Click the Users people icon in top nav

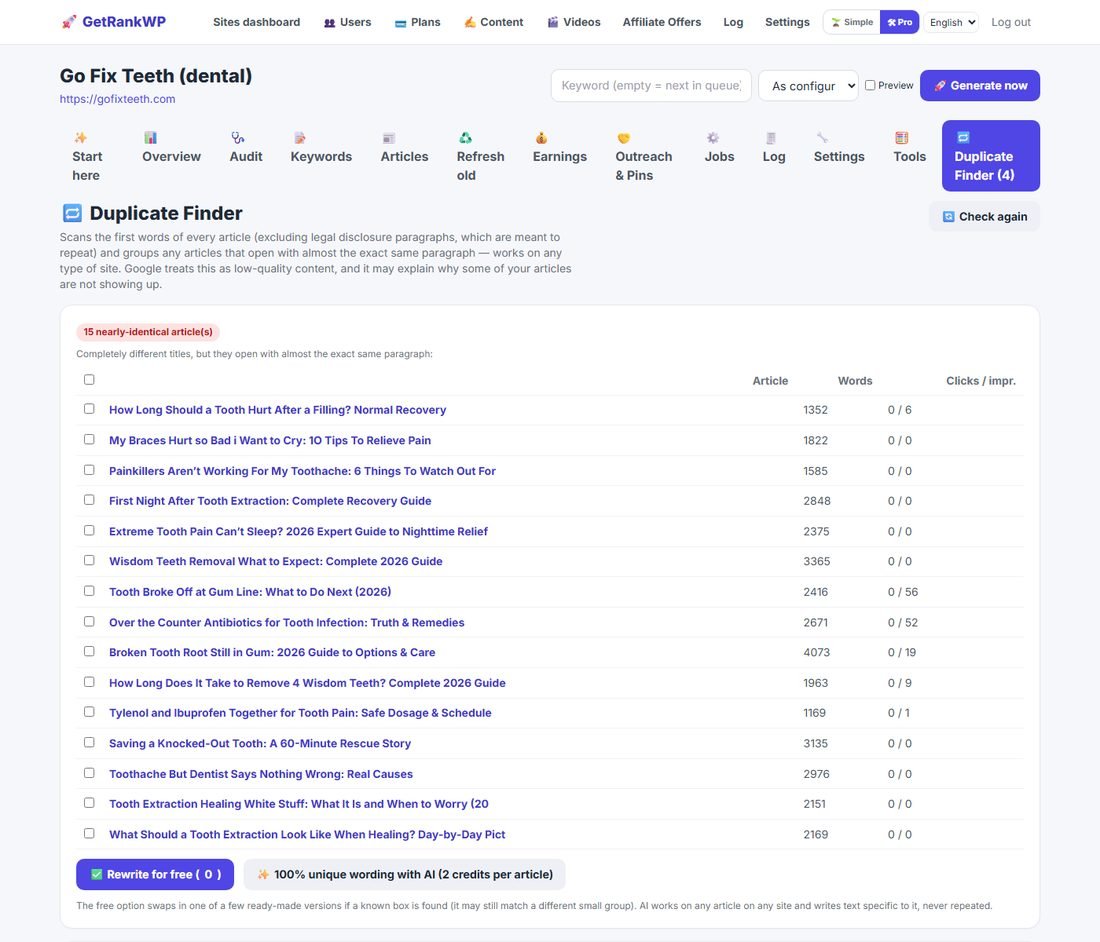[x=329, y=22]
